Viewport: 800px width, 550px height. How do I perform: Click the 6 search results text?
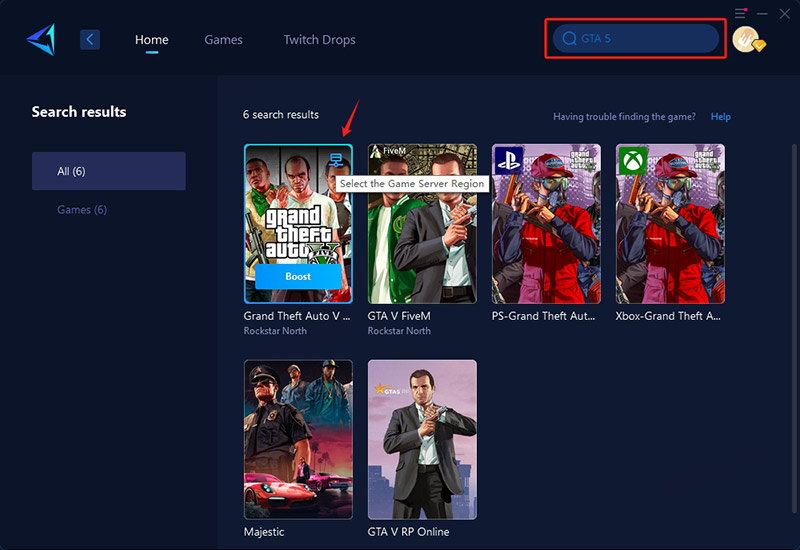click(x=281, y=115)
